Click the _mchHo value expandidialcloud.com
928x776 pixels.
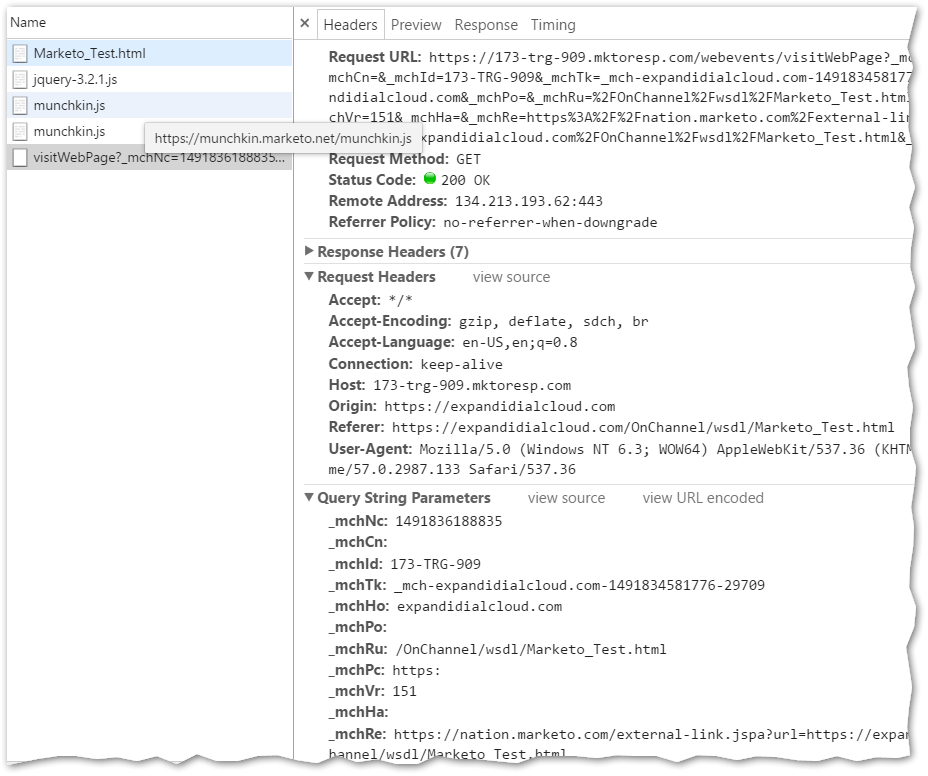[x=479, y=607]
